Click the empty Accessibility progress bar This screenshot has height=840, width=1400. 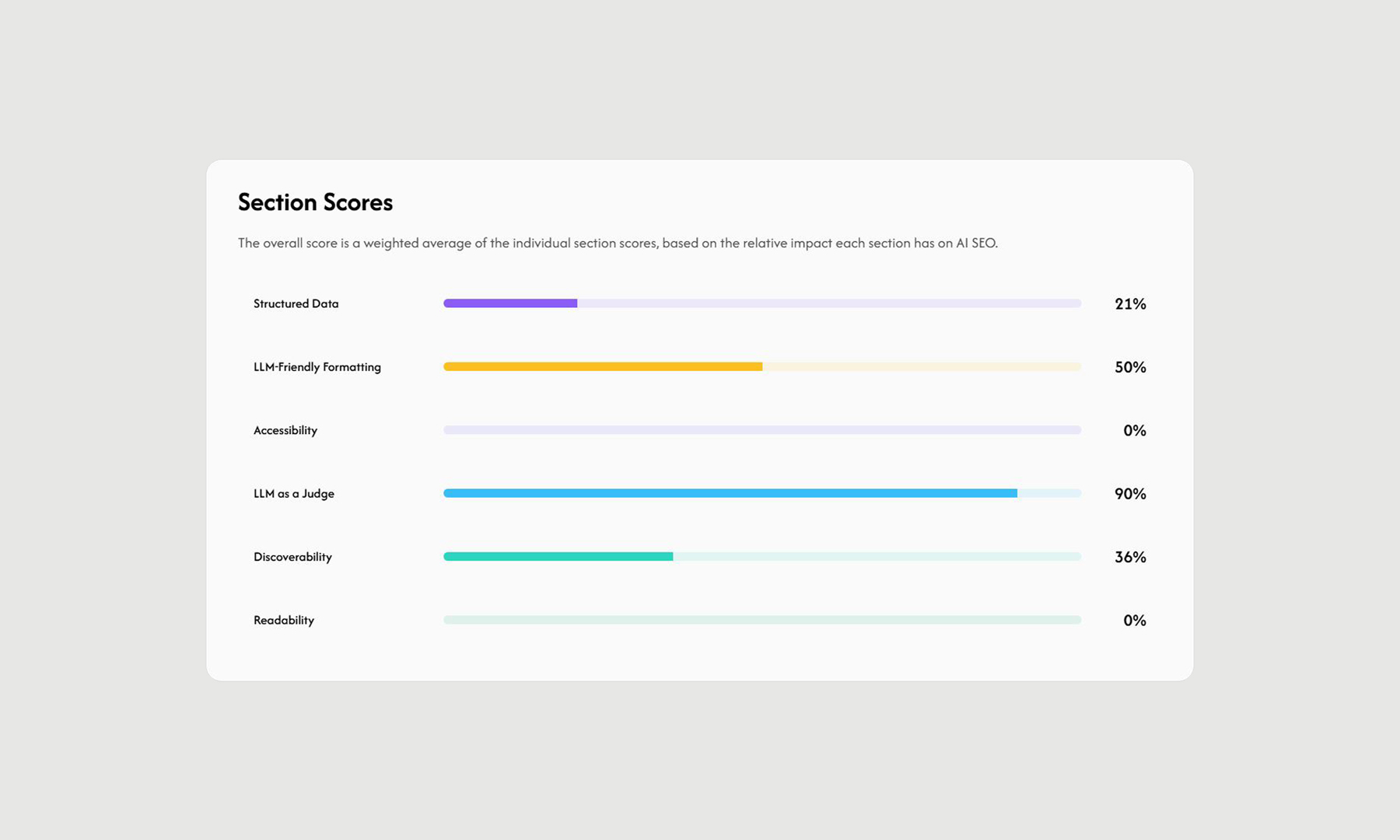(x=761, y=430)
